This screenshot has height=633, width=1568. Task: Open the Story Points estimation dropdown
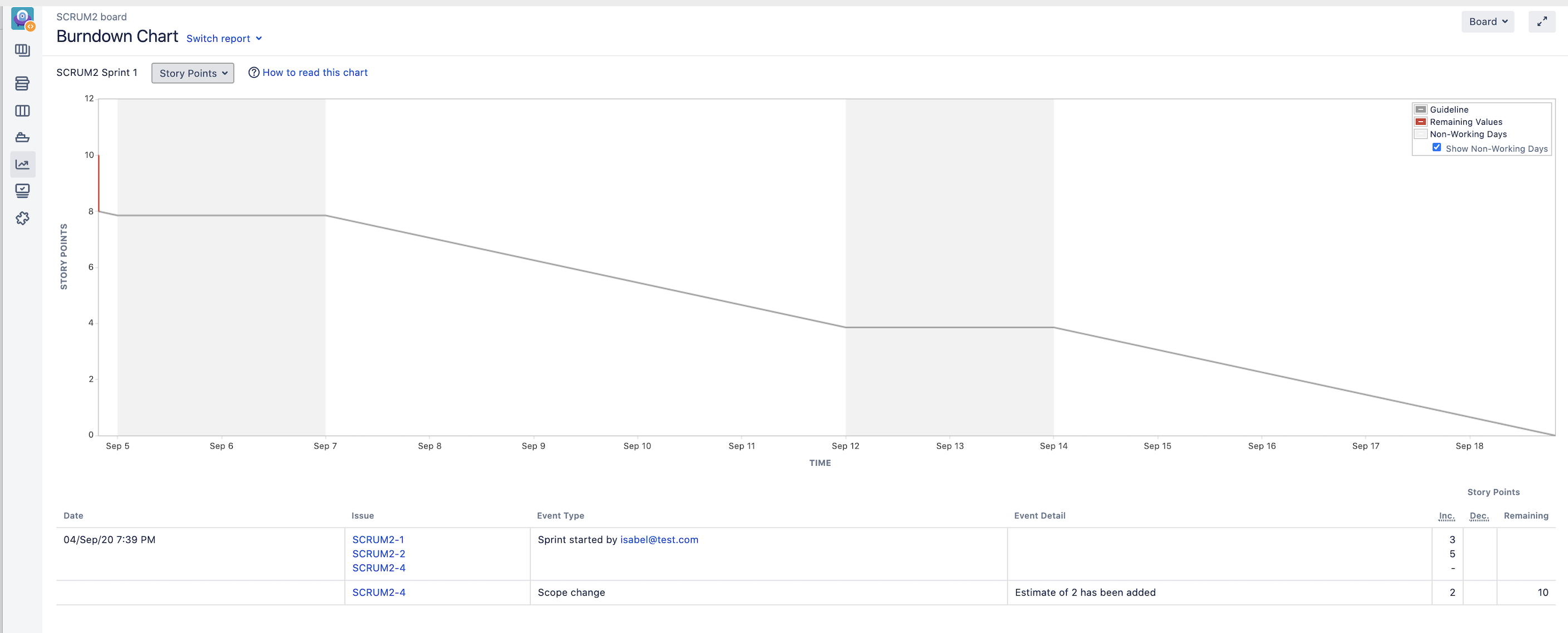(x=192, y=73)
